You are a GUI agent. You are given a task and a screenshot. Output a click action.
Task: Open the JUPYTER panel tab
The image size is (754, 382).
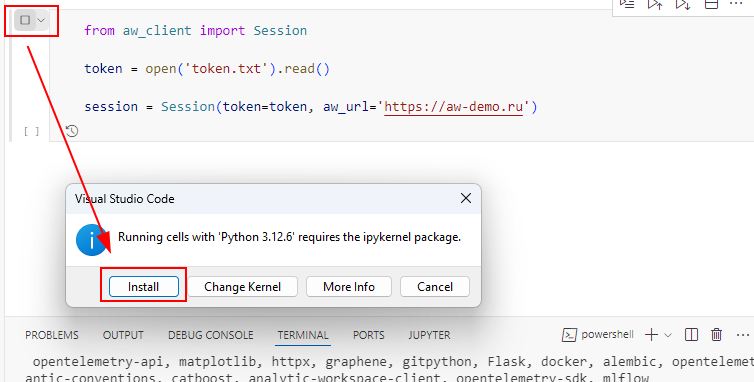pyautogui.click(x=429, y=335)
